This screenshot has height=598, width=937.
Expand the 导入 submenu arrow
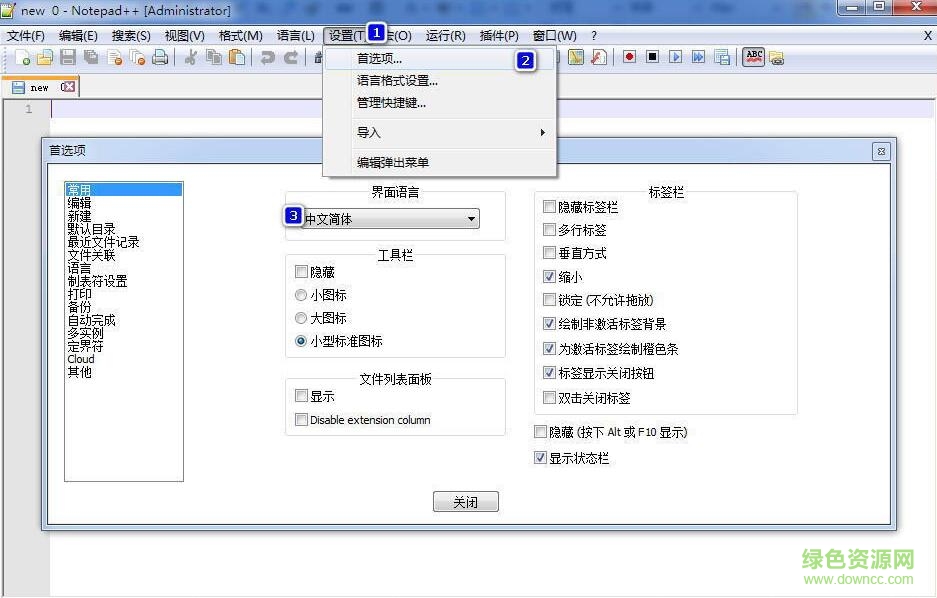[x=543, y=131]
